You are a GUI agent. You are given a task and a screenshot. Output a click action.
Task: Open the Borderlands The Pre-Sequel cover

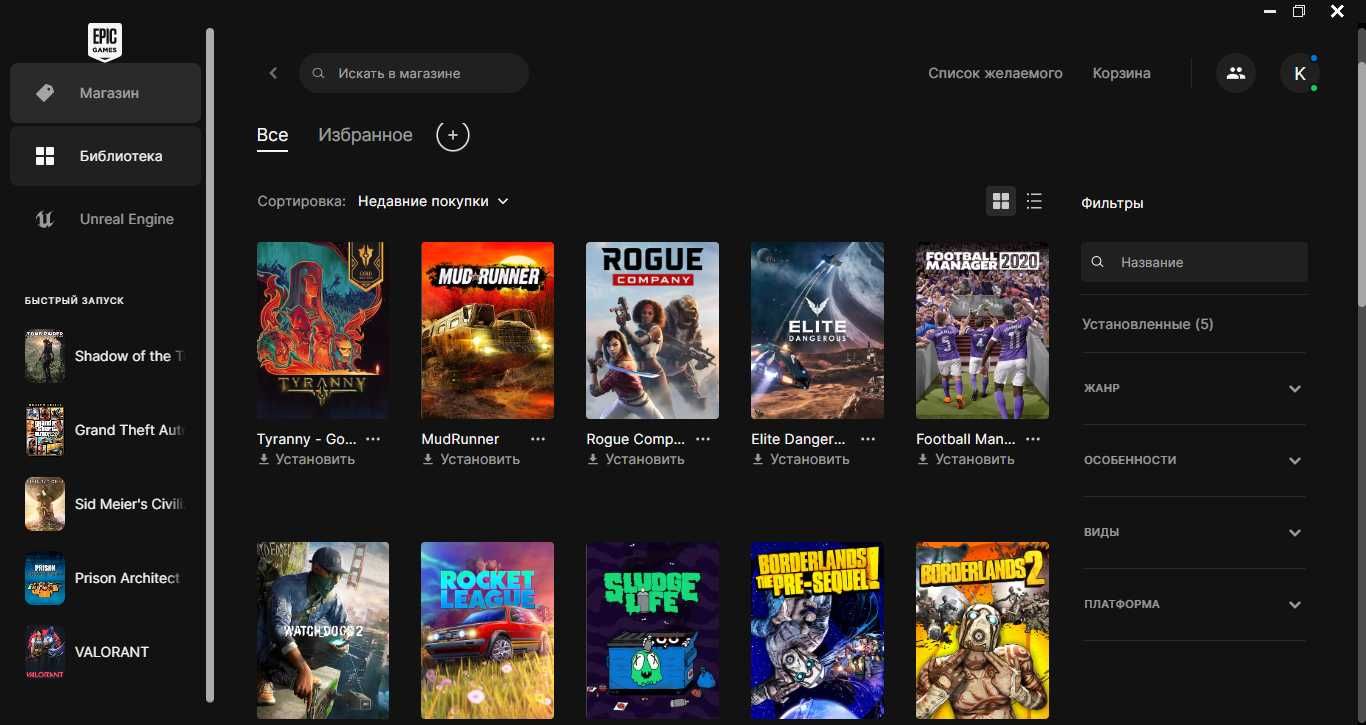pyautogui.click(x=817, y=630)
